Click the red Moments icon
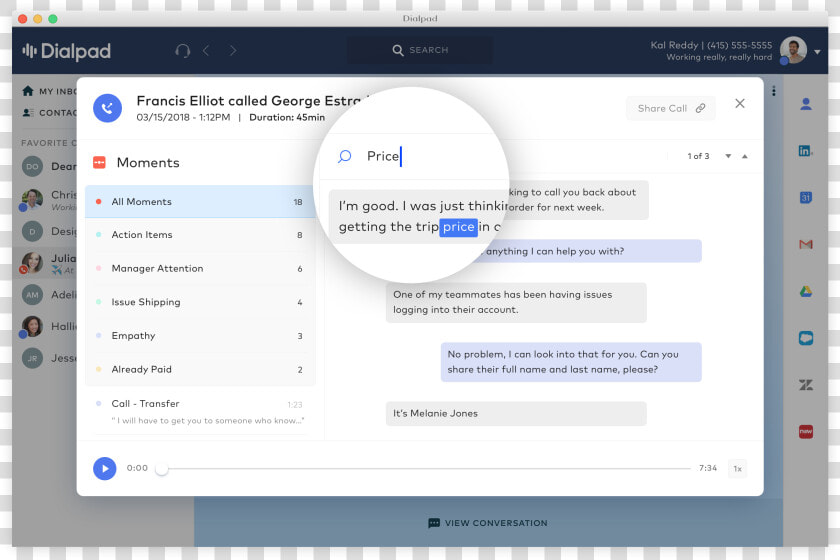The height and width of the screenshot is (560, 840). [100, 162]
